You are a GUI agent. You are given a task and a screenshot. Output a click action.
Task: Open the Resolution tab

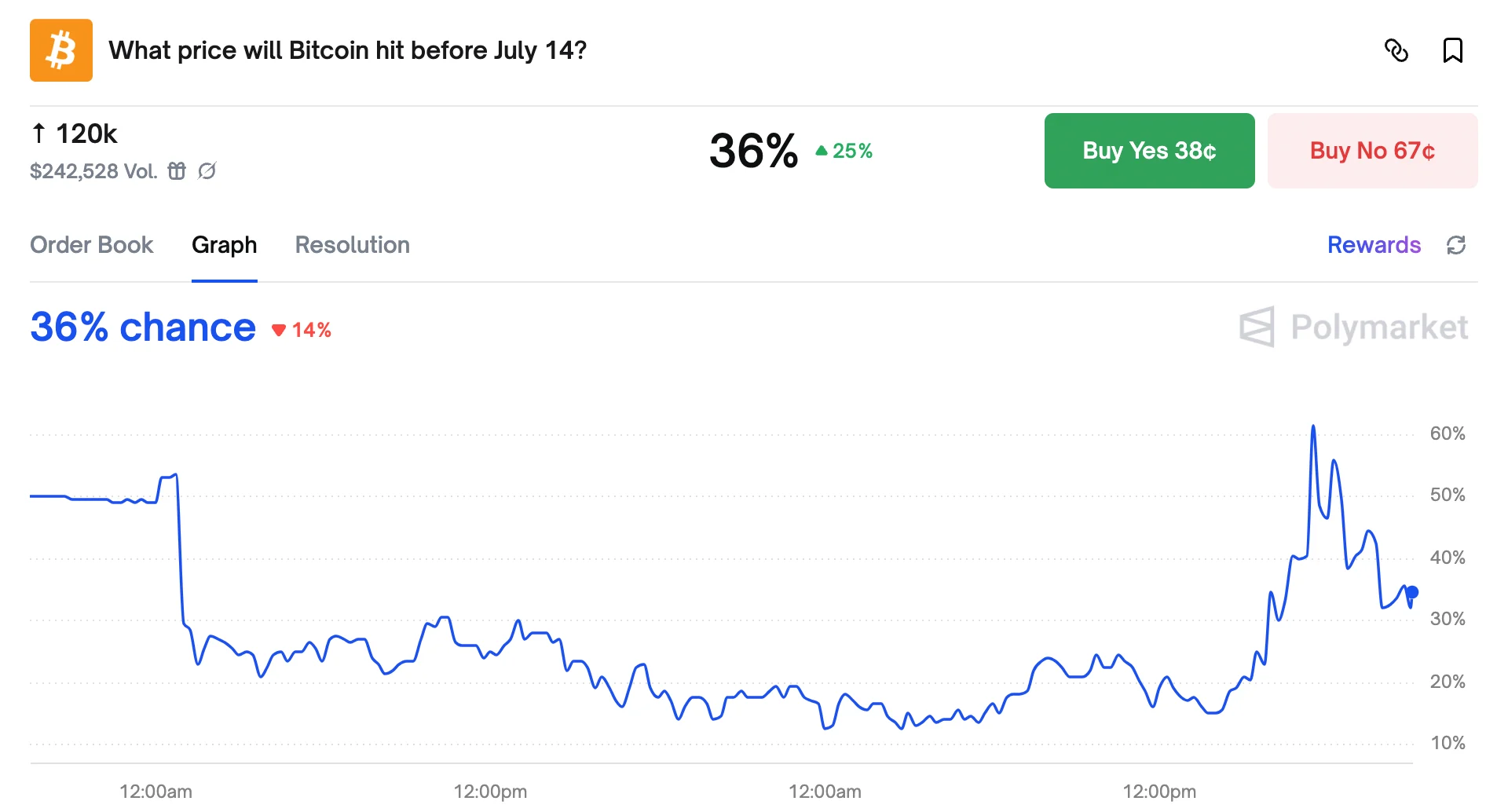(352, 245)
